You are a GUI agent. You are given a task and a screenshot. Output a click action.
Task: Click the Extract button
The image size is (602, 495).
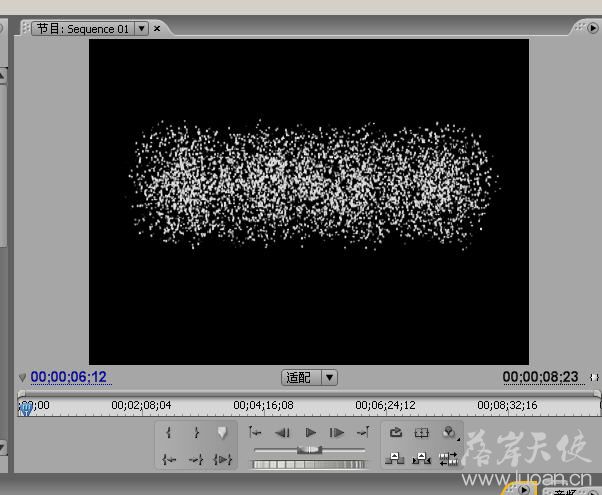[x=422, y=459]
